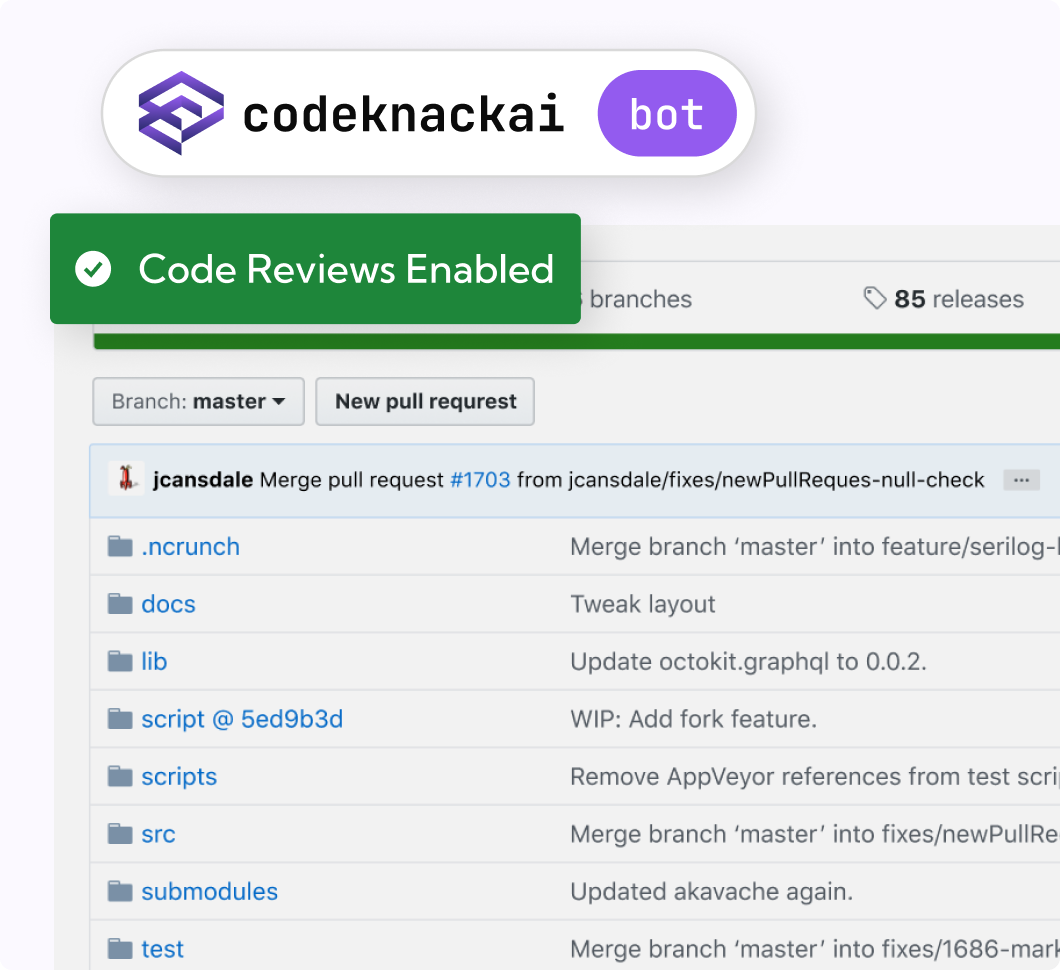The image size is (1060, 970).
Task: Click folder icon next to docs
Action: tap(120, 604)
